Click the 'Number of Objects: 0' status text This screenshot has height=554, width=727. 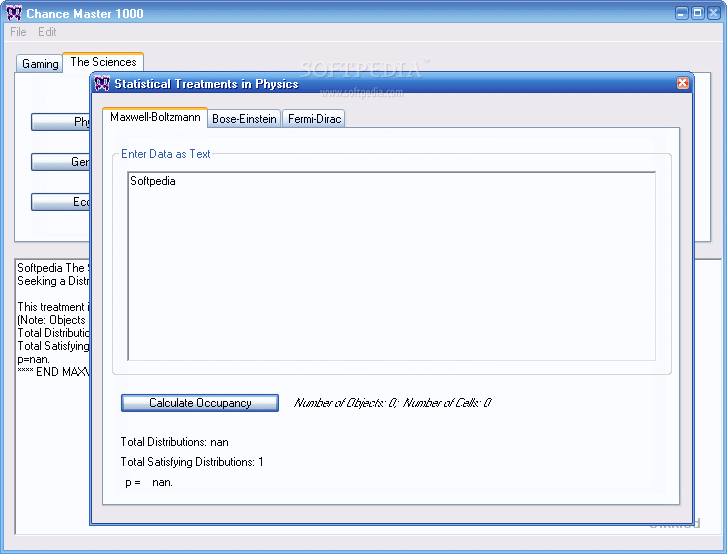tap(346, 403)
